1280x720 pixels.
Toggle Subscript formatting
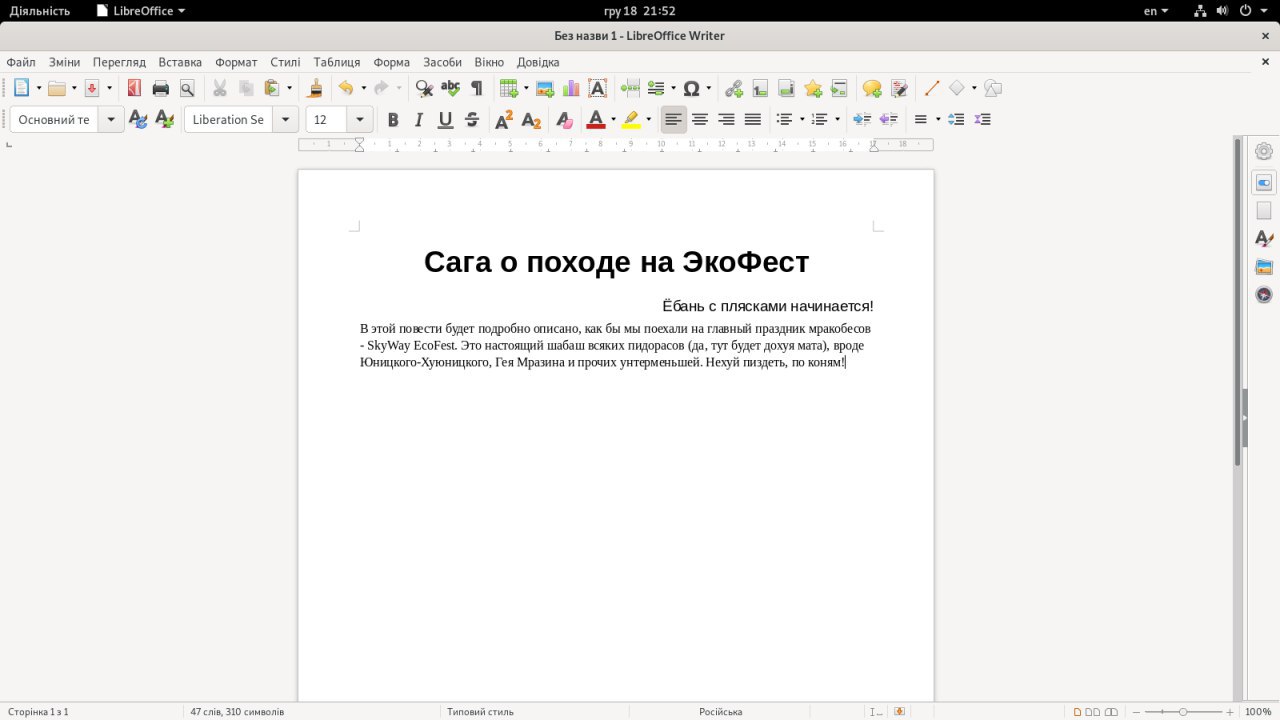pos(531,120)
